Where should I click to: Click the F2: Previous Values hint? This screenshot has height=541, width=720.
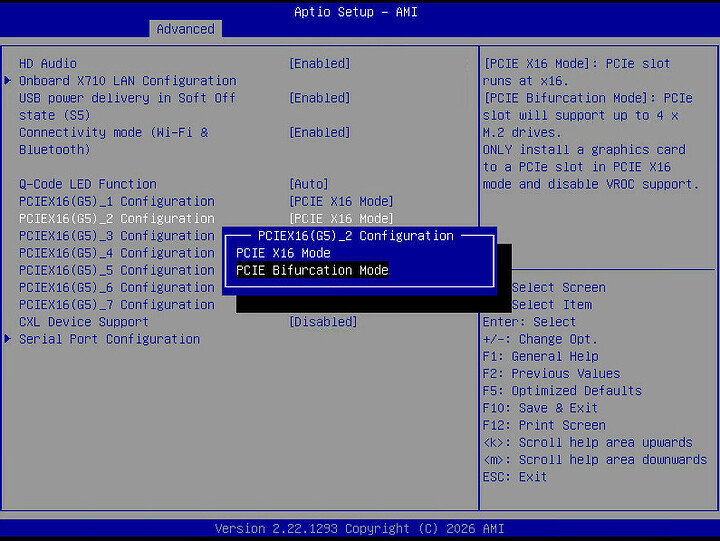pyautogui.click(x=551, y=373)
